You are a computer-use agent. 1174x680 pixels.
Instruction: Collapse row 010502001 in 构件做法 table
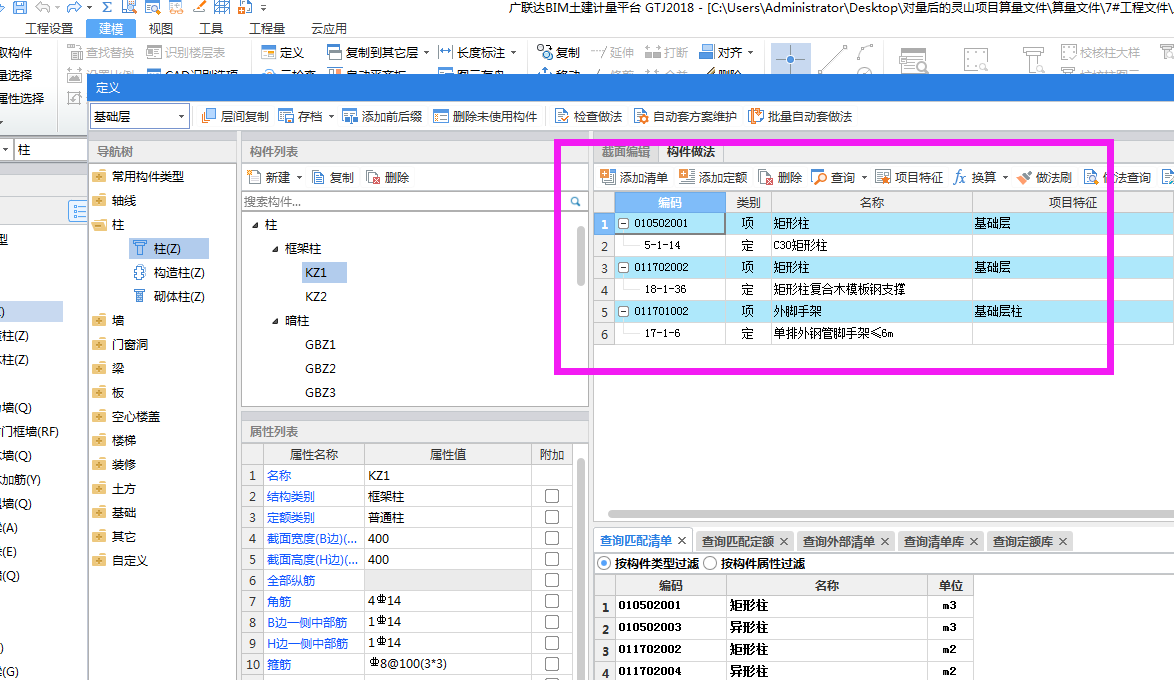pyautogui.click(x=623, y=223)
